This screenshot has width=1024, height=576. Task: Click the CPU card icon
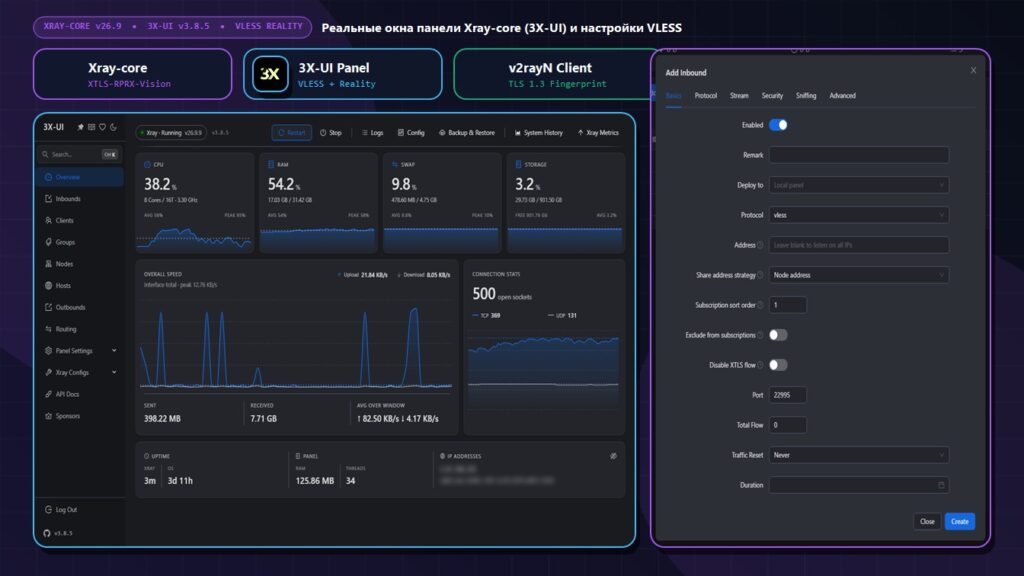pyautogui.click(x=148, y=165)
